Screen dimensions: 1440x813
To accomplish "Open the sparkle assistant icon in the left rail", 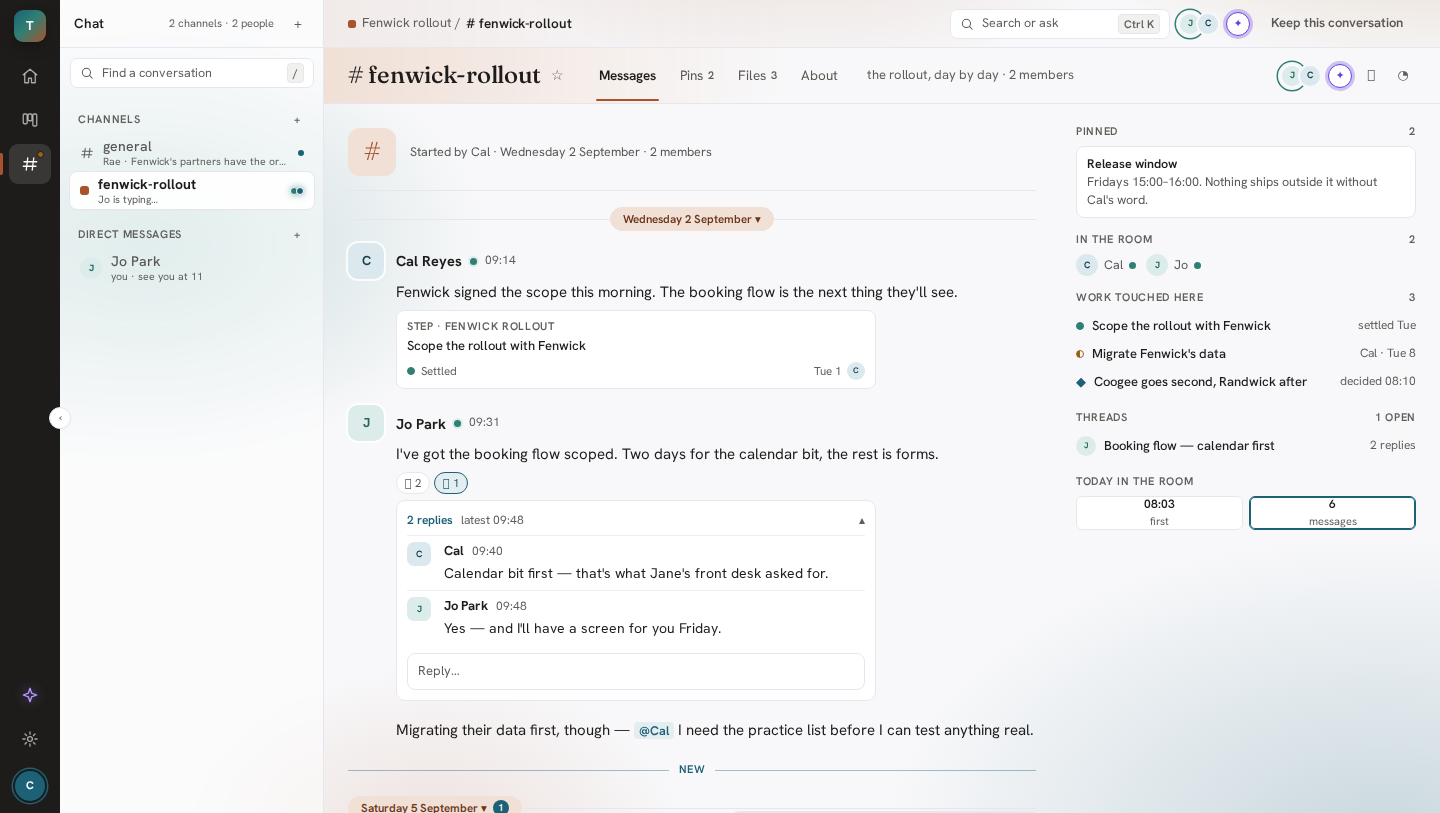I will pyautogui.click(x=30, y=695).
